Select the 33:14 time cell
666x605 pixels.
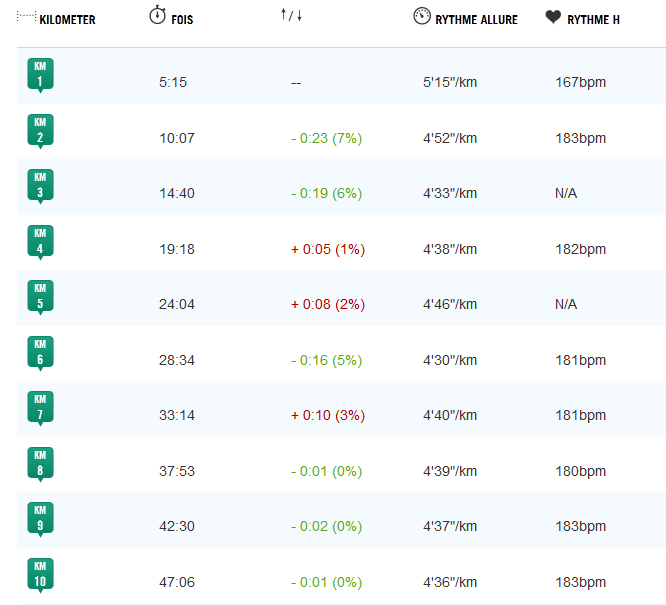click(x=177, y=415)
